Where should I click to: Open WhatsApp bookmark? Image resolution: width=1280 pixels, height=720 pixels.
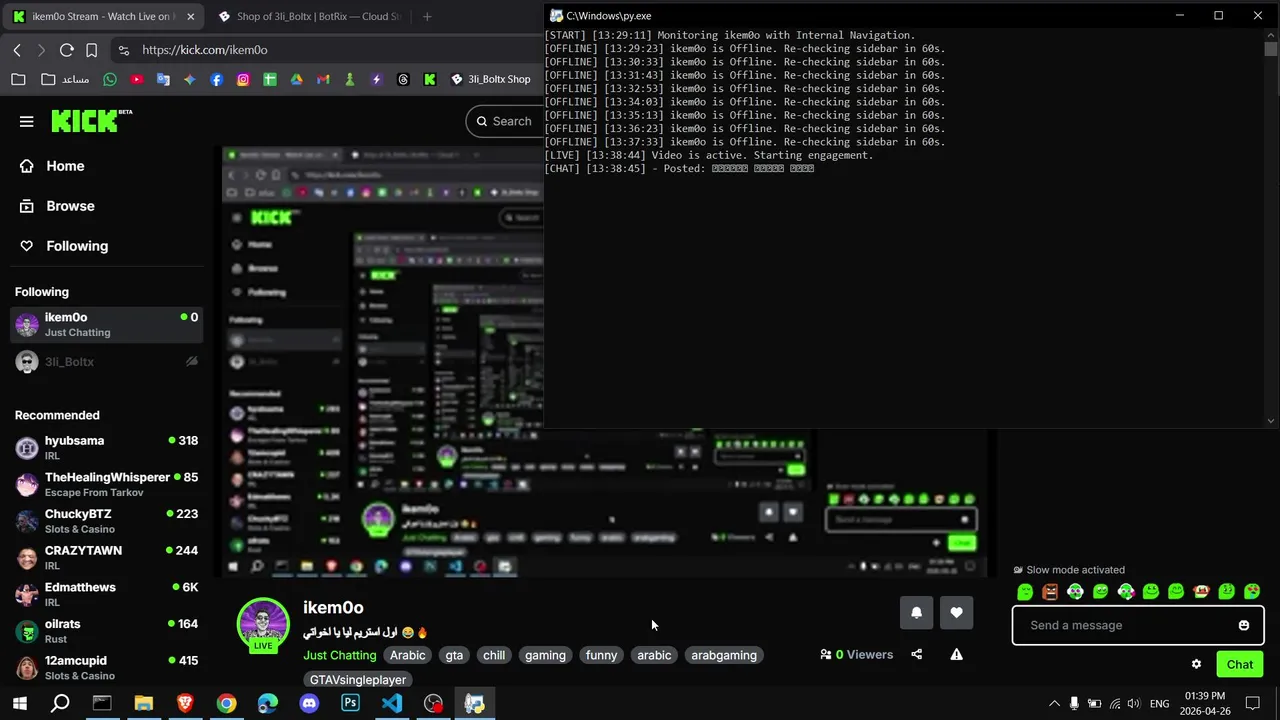click(x=110, y=79)
